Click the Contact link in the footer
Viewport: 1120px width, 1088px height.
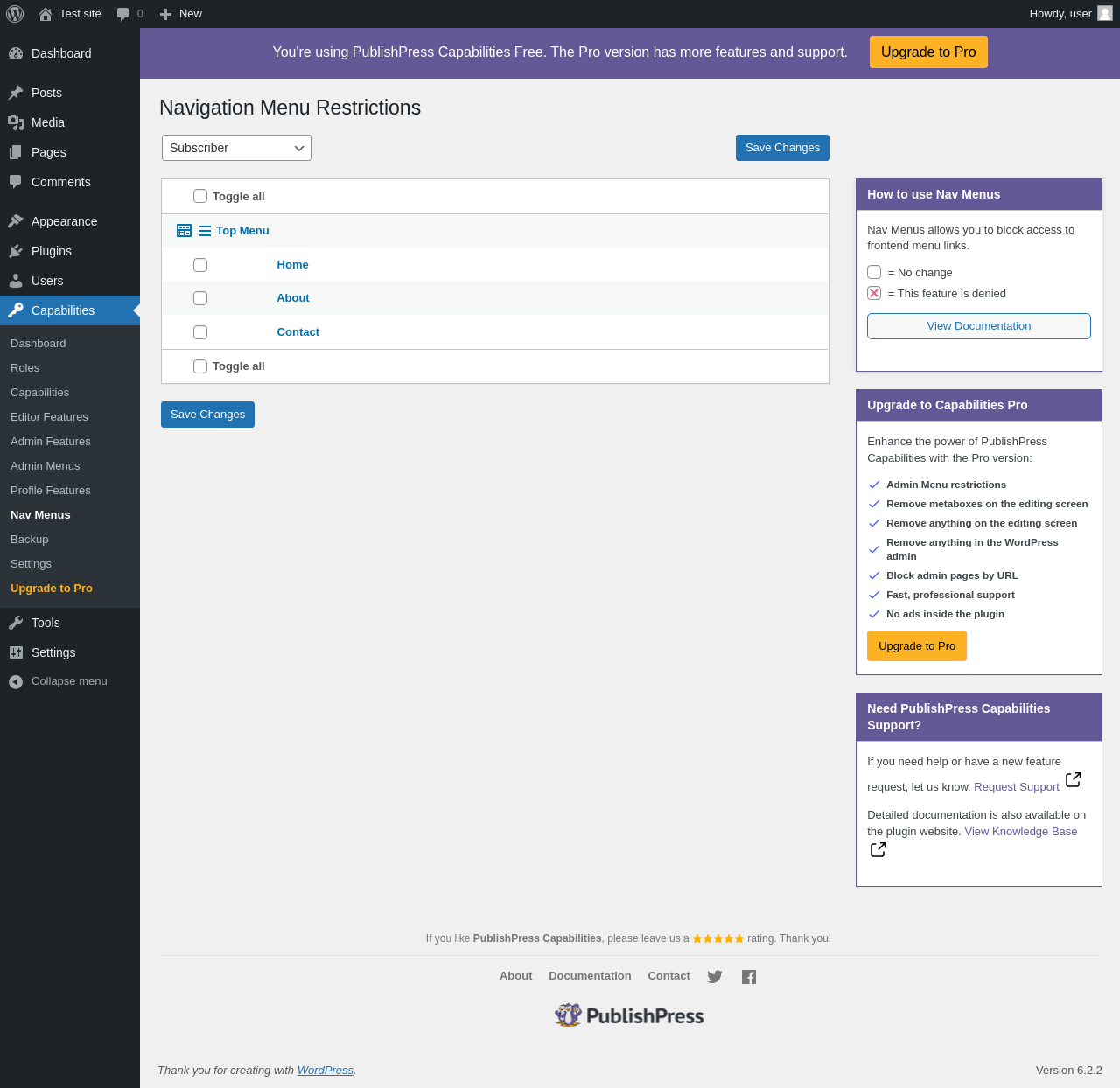click(668, 976)
